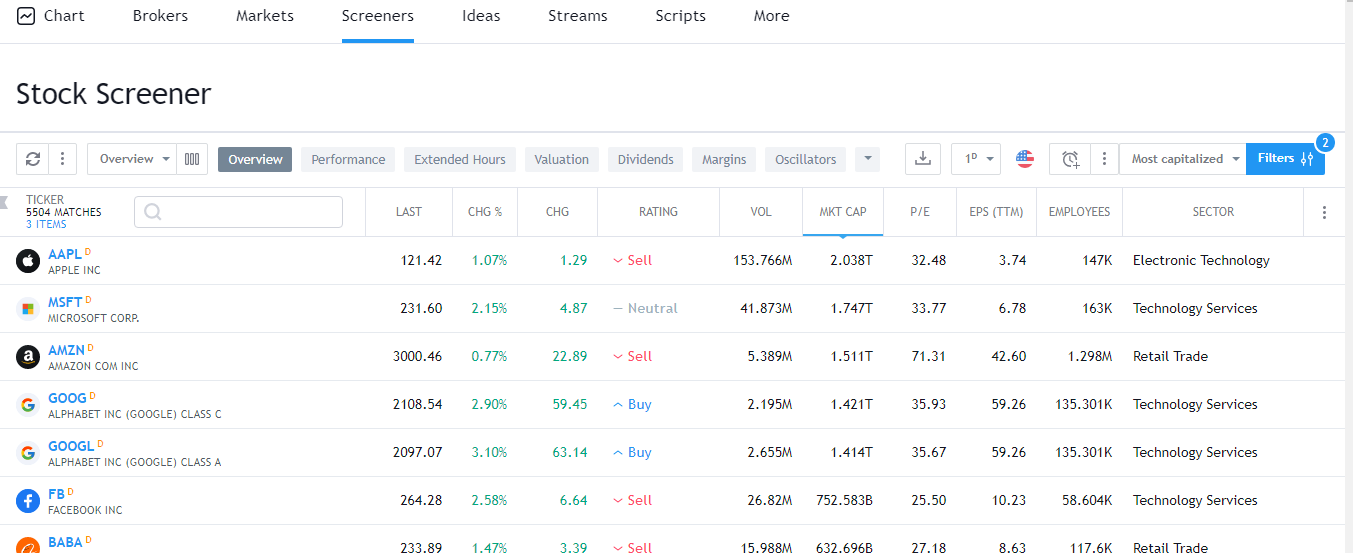This screenshot has height=553, width=1353.
Task: Open the AAPL ticker link
Action: tap(65, 254)
